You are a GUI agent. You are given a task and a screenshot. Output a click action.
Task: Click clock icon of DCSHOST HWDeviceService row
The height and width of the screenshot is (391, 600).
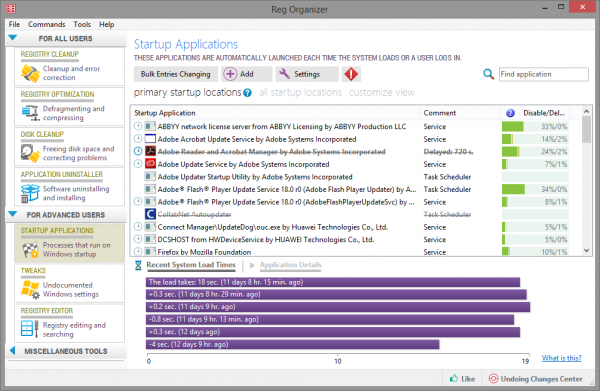coord(138,239)
